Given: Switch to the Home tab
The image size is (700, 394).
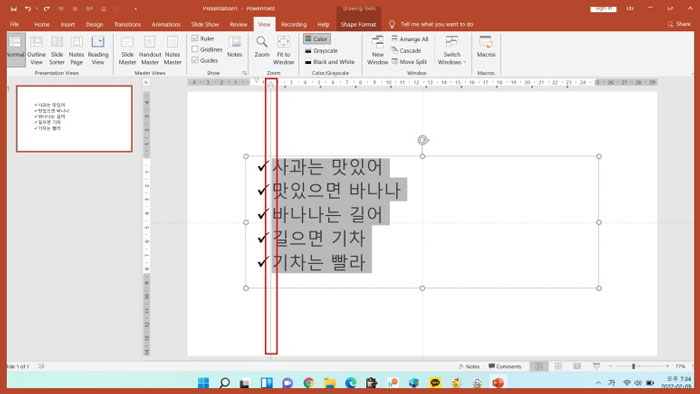Looking at the screenshot, I should tap(42, 24).
